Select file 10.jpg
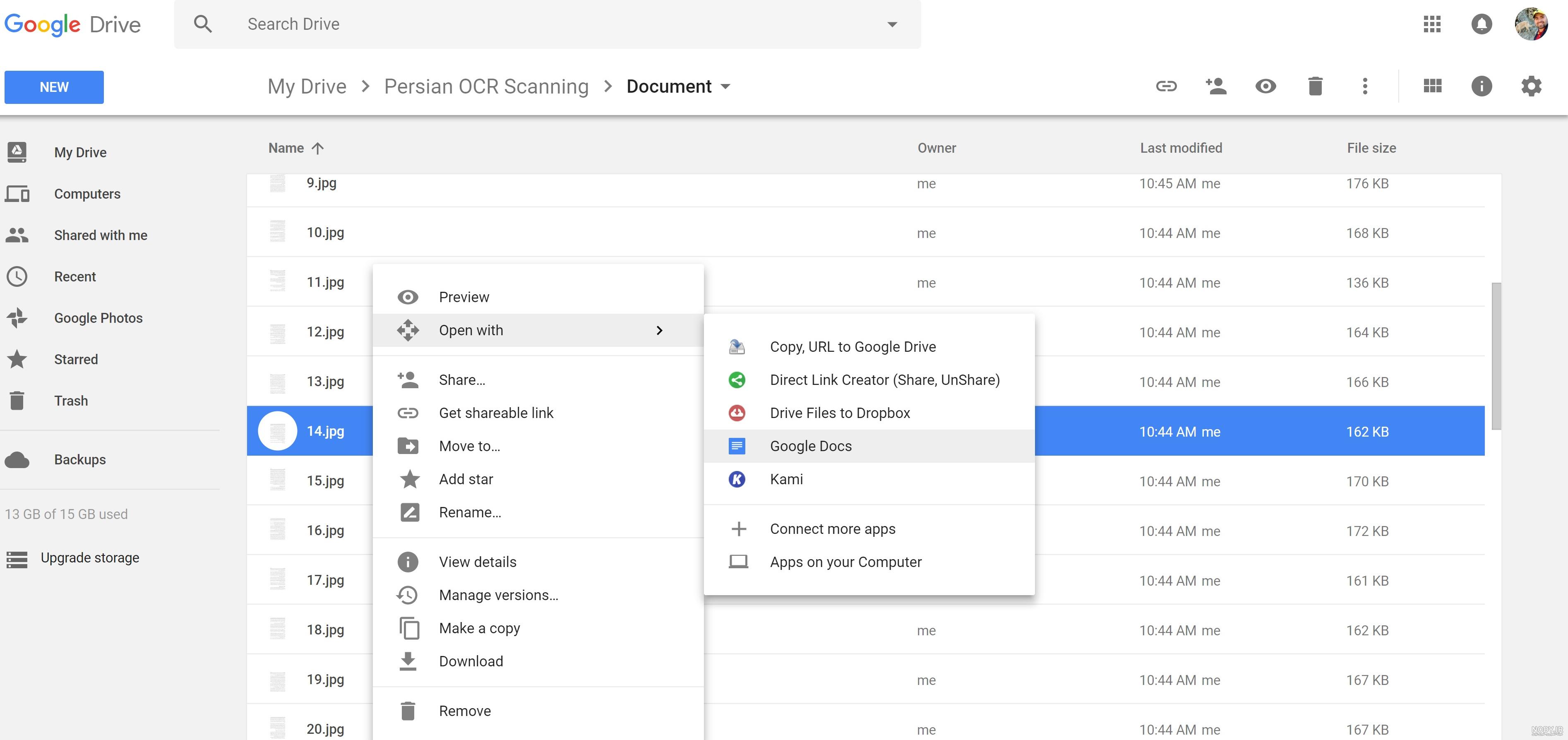The width and height of the screenshot is (1568, 740). 866,233
